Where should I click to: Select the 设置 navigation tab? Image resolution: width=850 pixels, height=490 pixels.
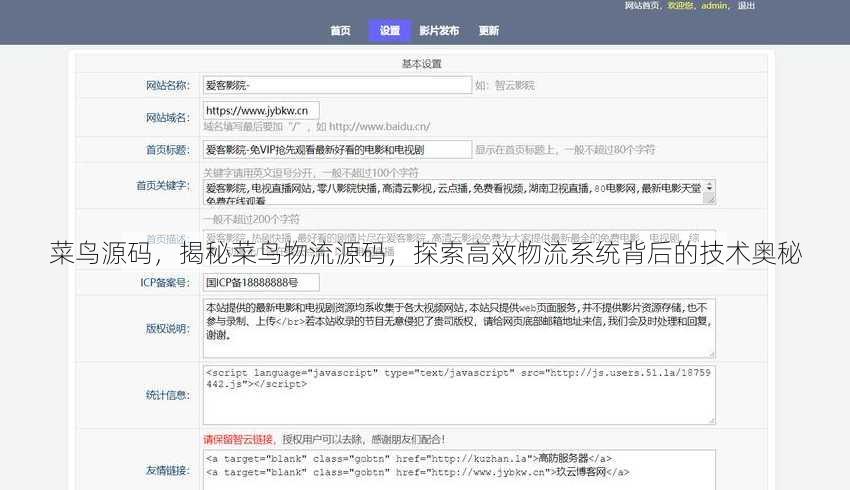tap(389, 30)
